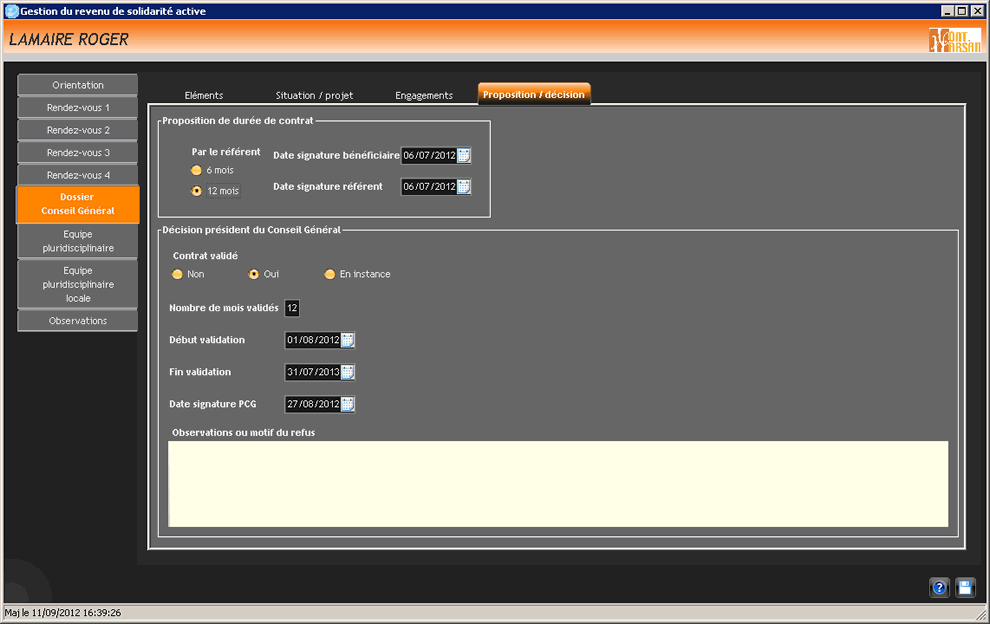This screenshot has height=624, width=990.
Task: Open the Situation / projet tab
Action: click(x=314, y=96)
